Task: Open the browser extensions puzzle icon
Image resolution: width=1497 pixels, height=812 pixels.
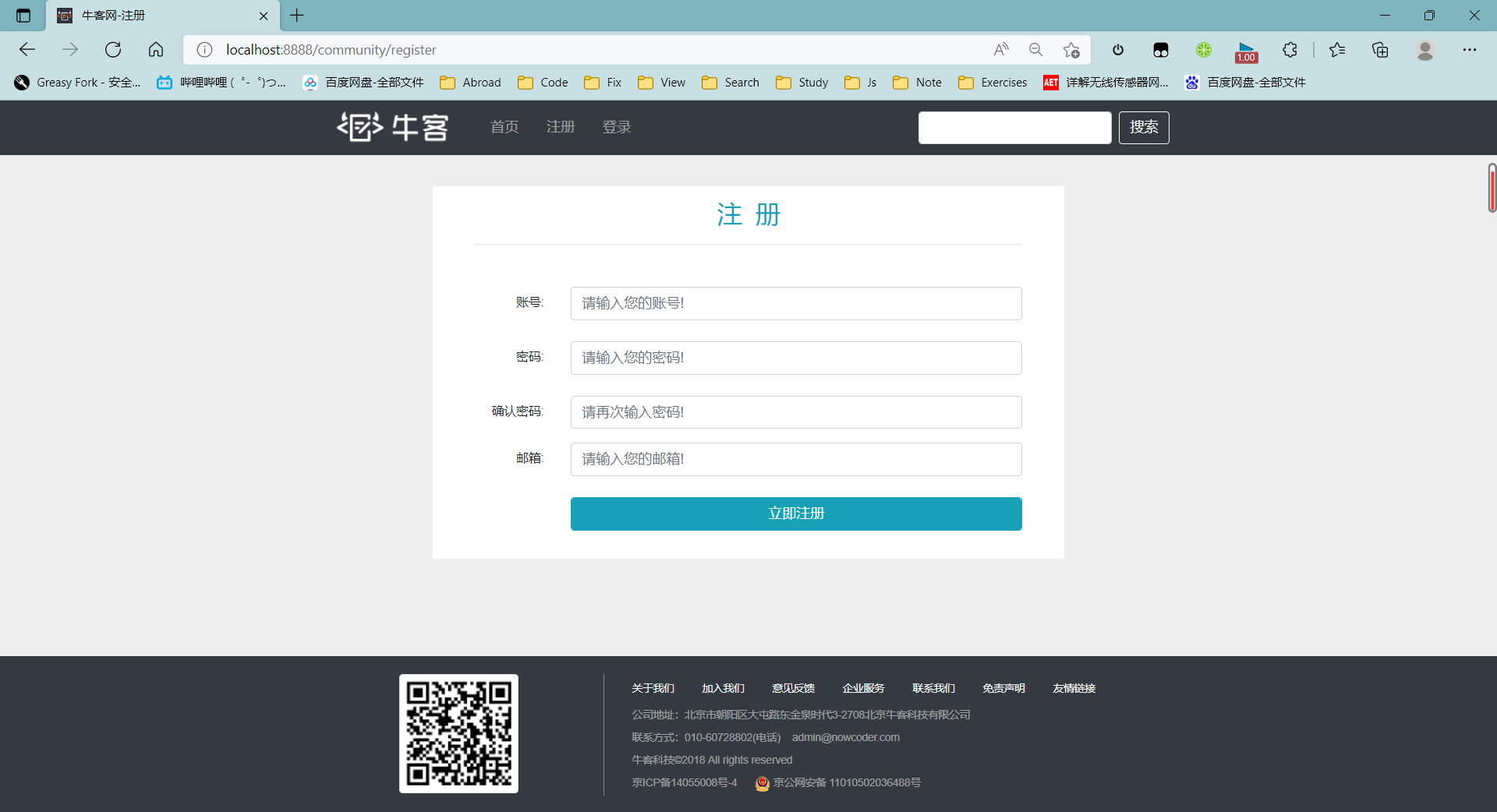Action: [x=1290, y=50]
